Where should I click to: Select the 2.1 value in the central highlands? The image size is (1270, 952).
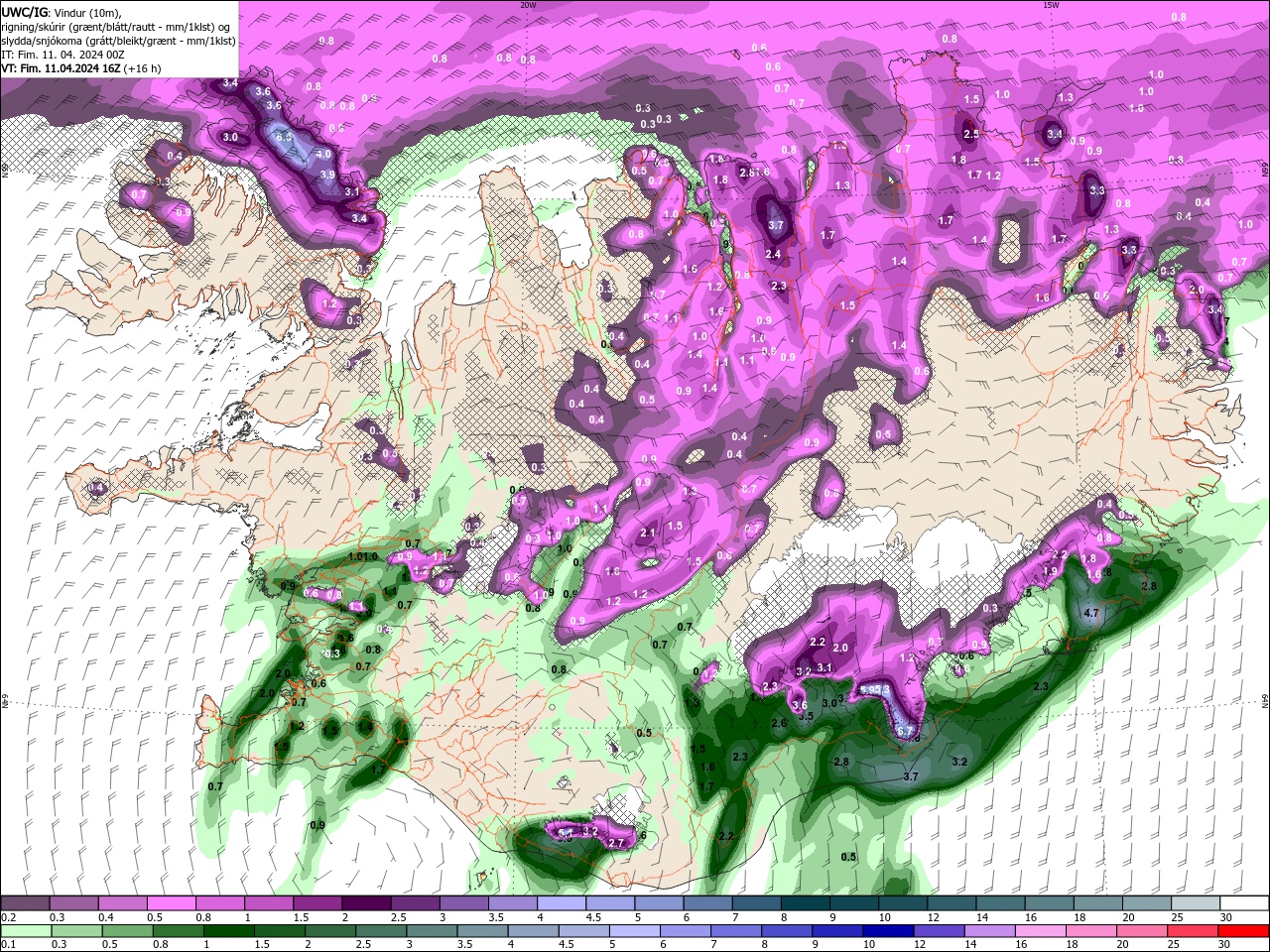(x=648, y=533)
